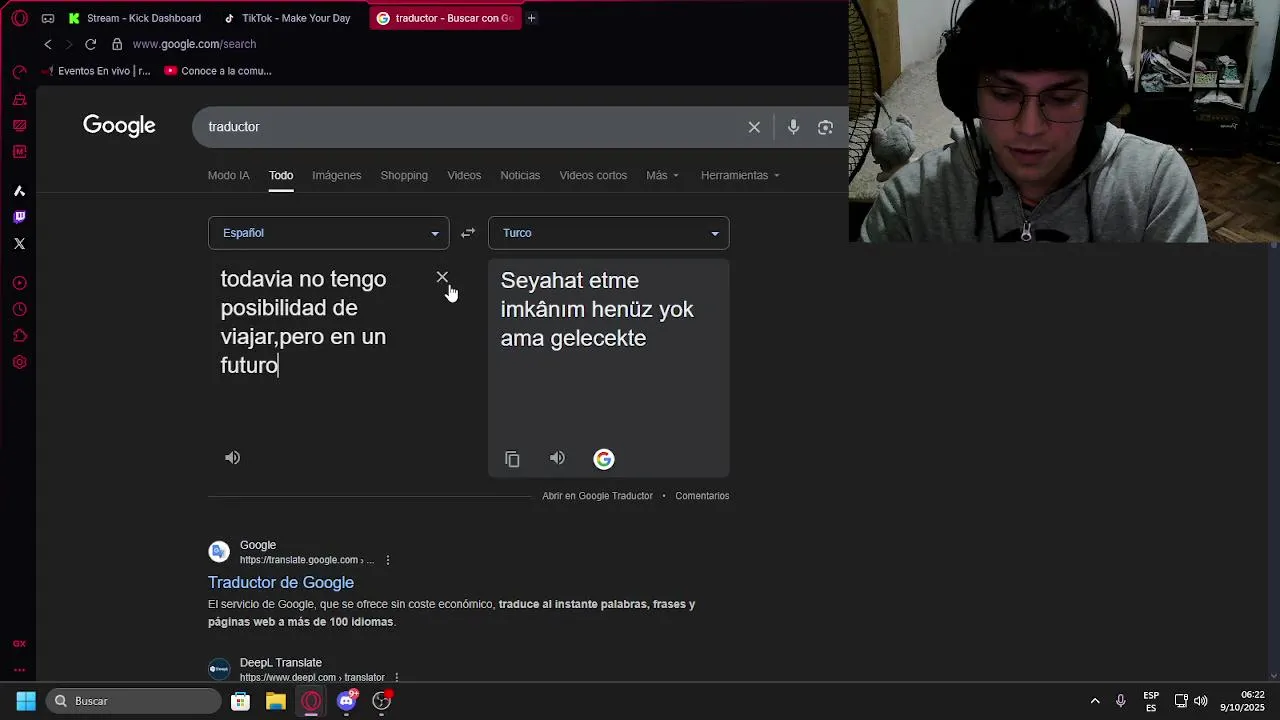
Task: Open Extensions cube icon in sidebar
Action: click(19, 336)
